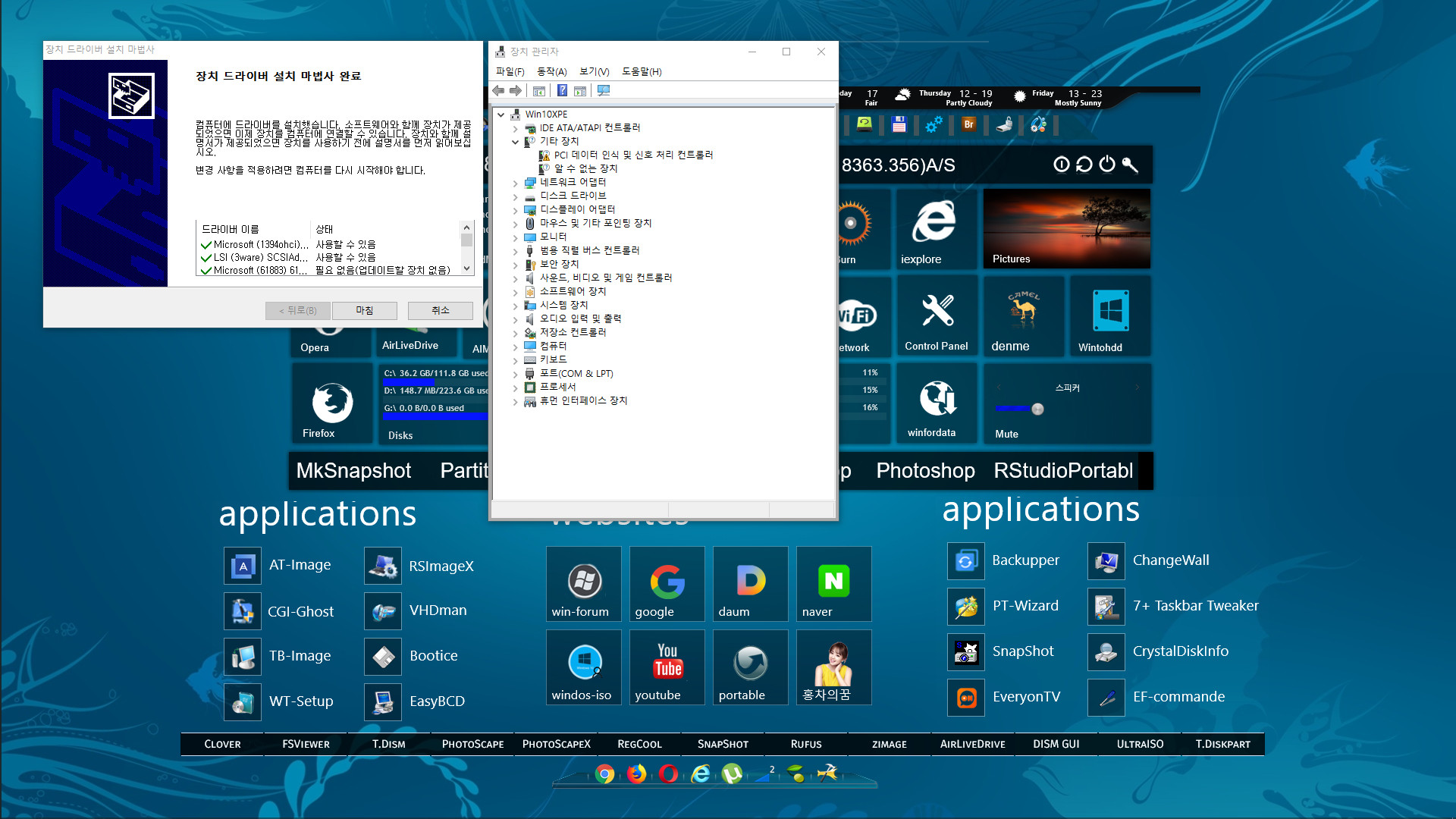Click the ULTRAISO bar item
The width and height of the screenshot is (1456, 819).
[x=1139, y=744]
